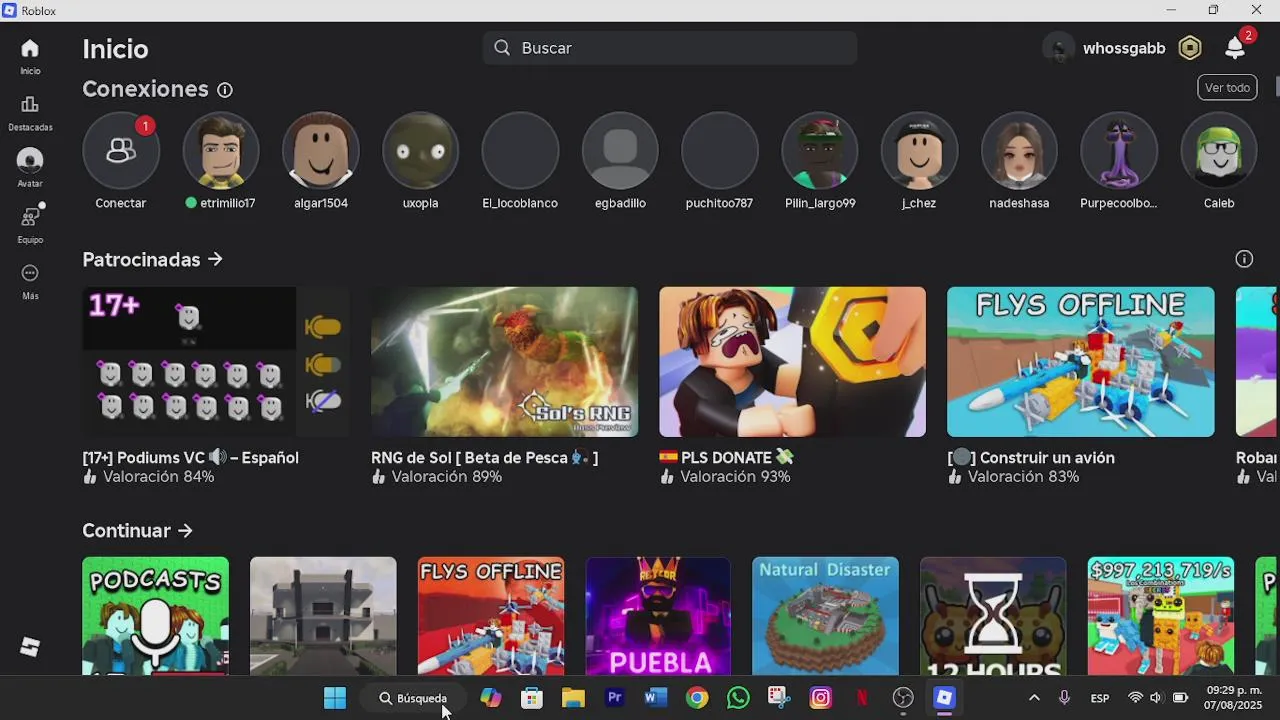Show hidden system tray icons
Viewport: 1280px width, 720px height.
(1034, 698)
